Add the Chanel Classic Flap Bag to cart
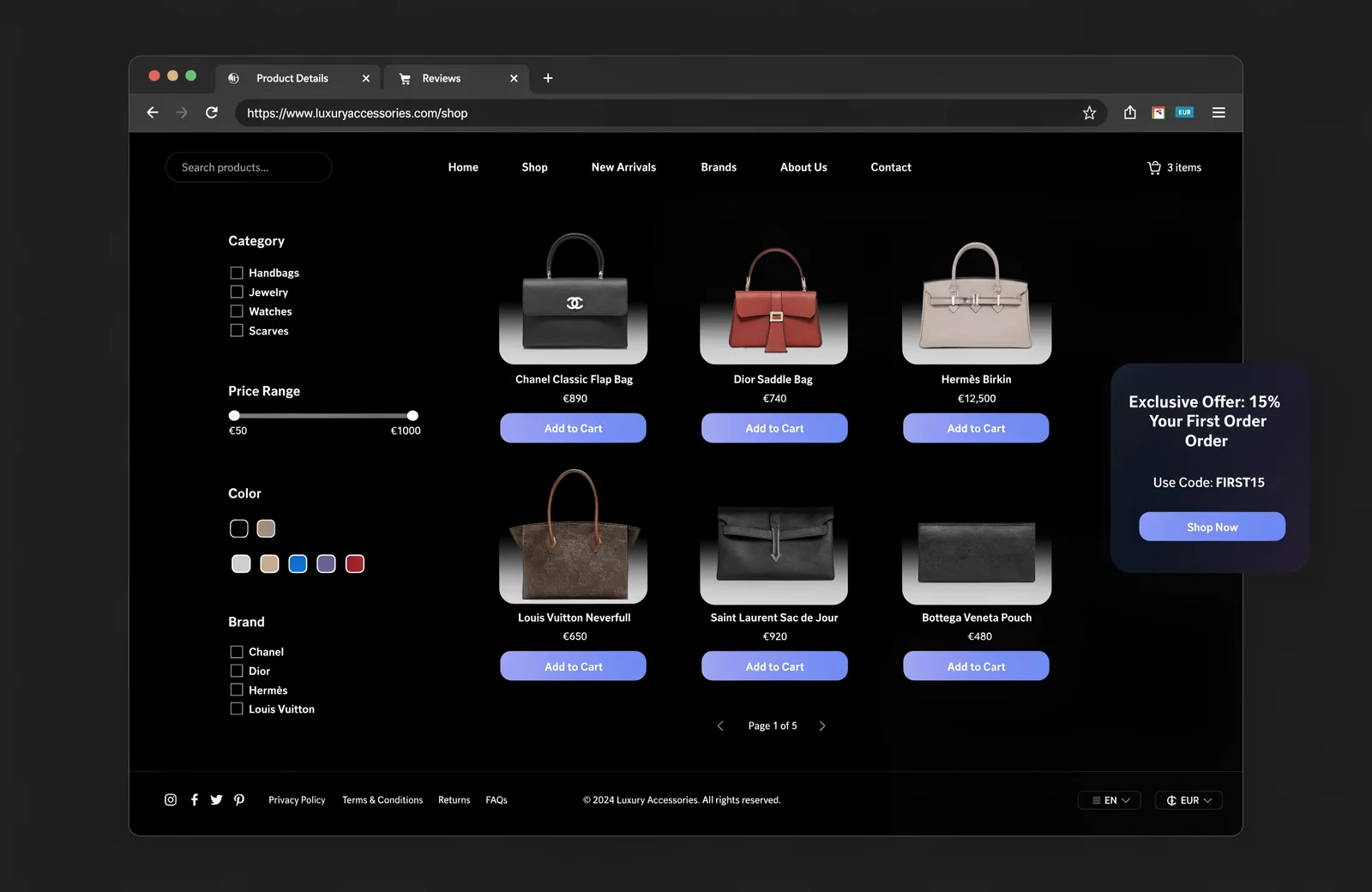The image size is (1372, 892). (573, 428)
